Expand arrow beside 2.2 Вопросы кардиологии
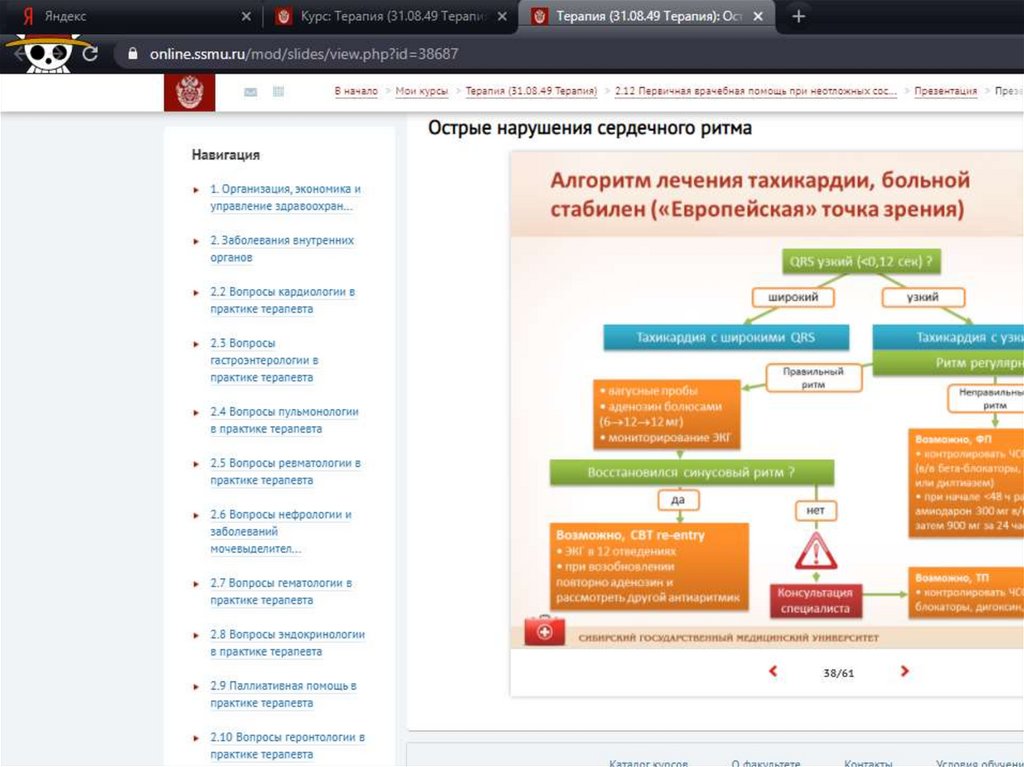The width and height of the screenshot is (1024, 767). [196, 293]
